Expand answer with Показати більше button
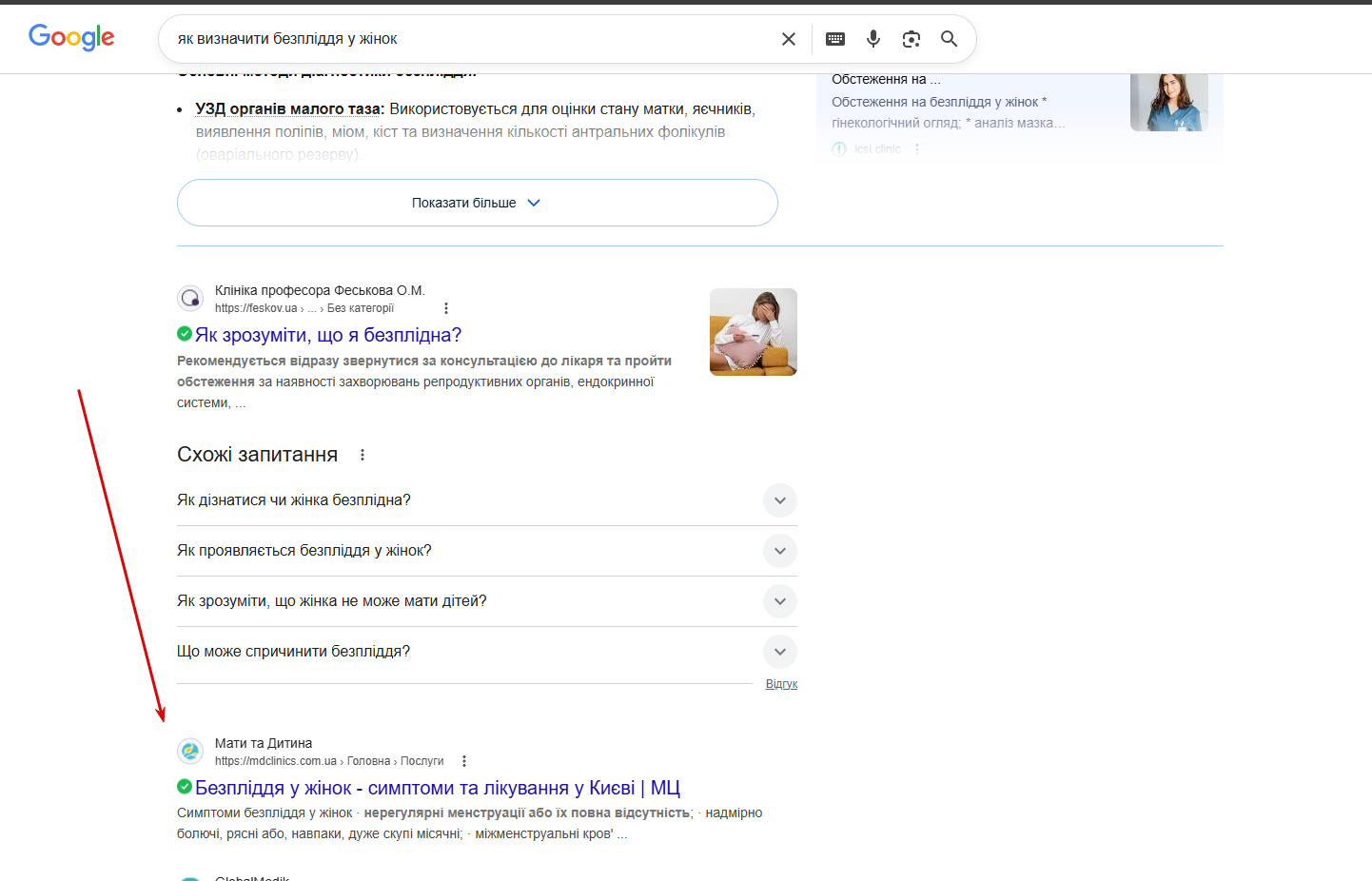The width and height of the screenshot is (1372, 881). click(478, 203)
